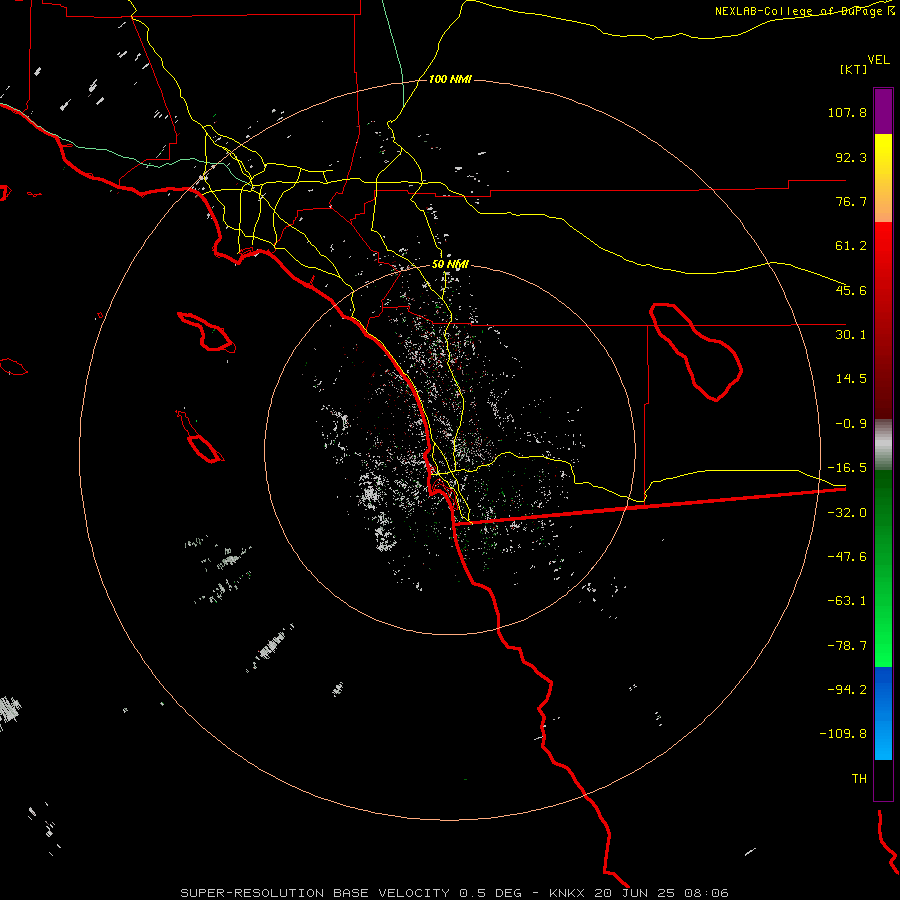Click the 0.5 DEG elevation text in caption
The height and width of the screenshot is (900, 900).
pyautogui.click(x=490, y=893)
